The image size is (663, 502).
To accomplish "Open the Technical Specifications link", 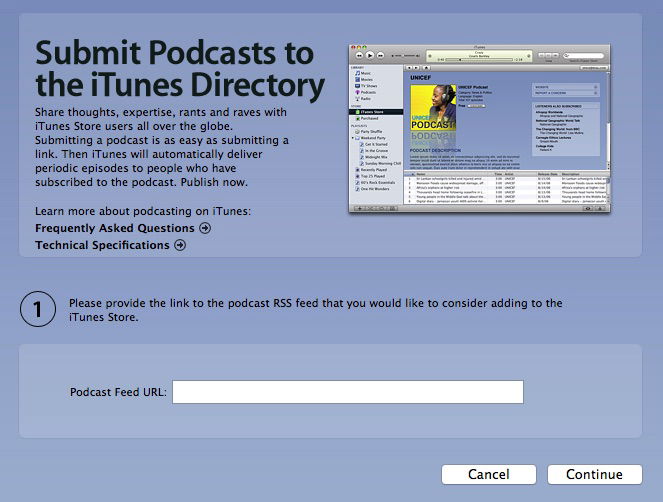I will click(102, 245).
